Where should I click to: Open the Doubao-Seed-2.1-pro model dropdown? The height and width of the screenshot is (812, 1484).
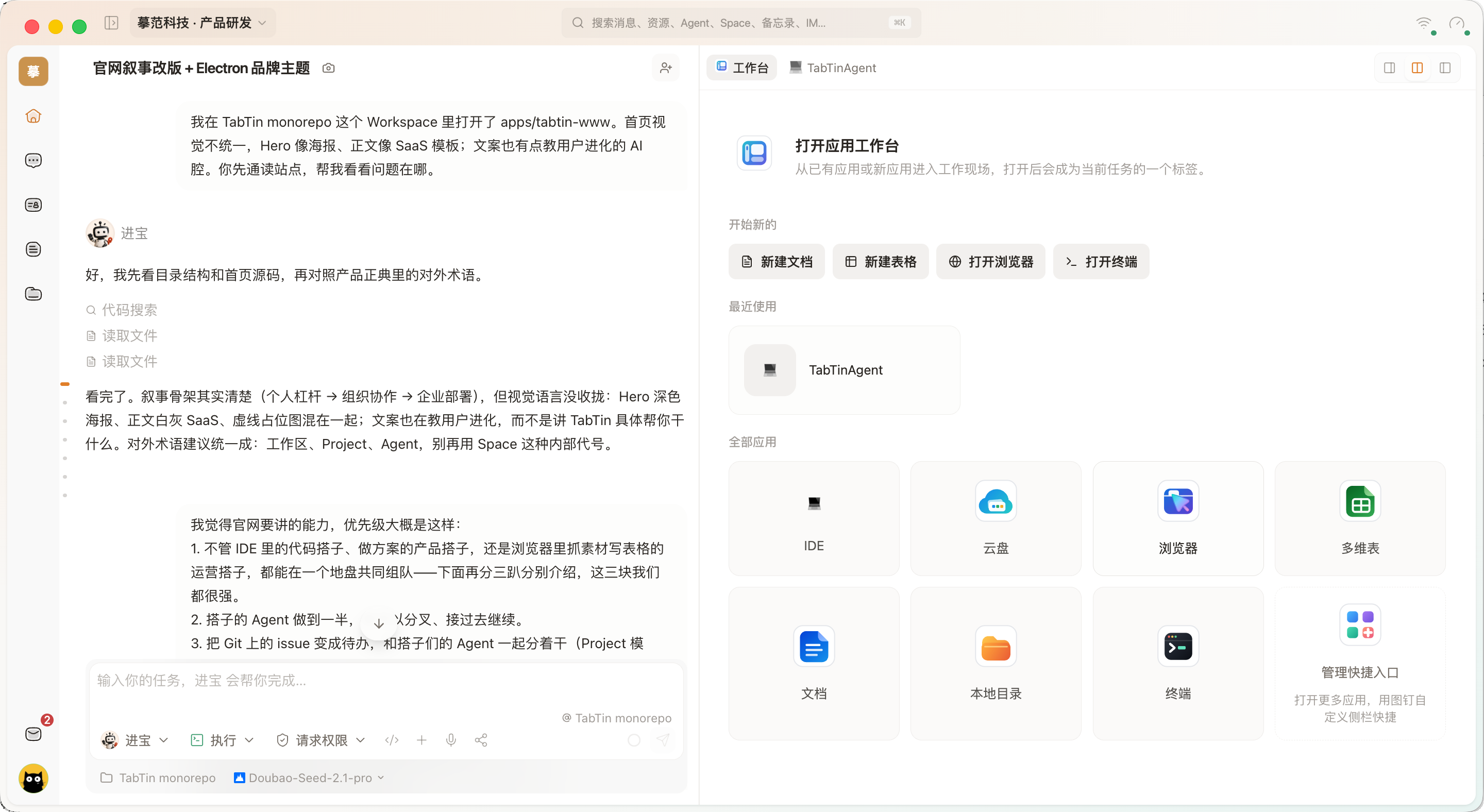pyautogui.click(x=309, y=777)
